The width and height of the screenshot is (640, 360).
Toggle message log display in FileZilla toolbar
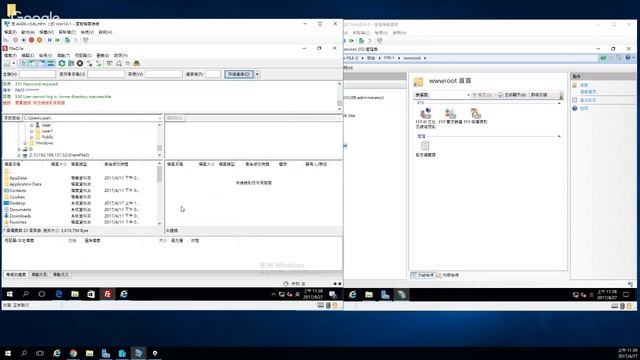click(24, 64)
